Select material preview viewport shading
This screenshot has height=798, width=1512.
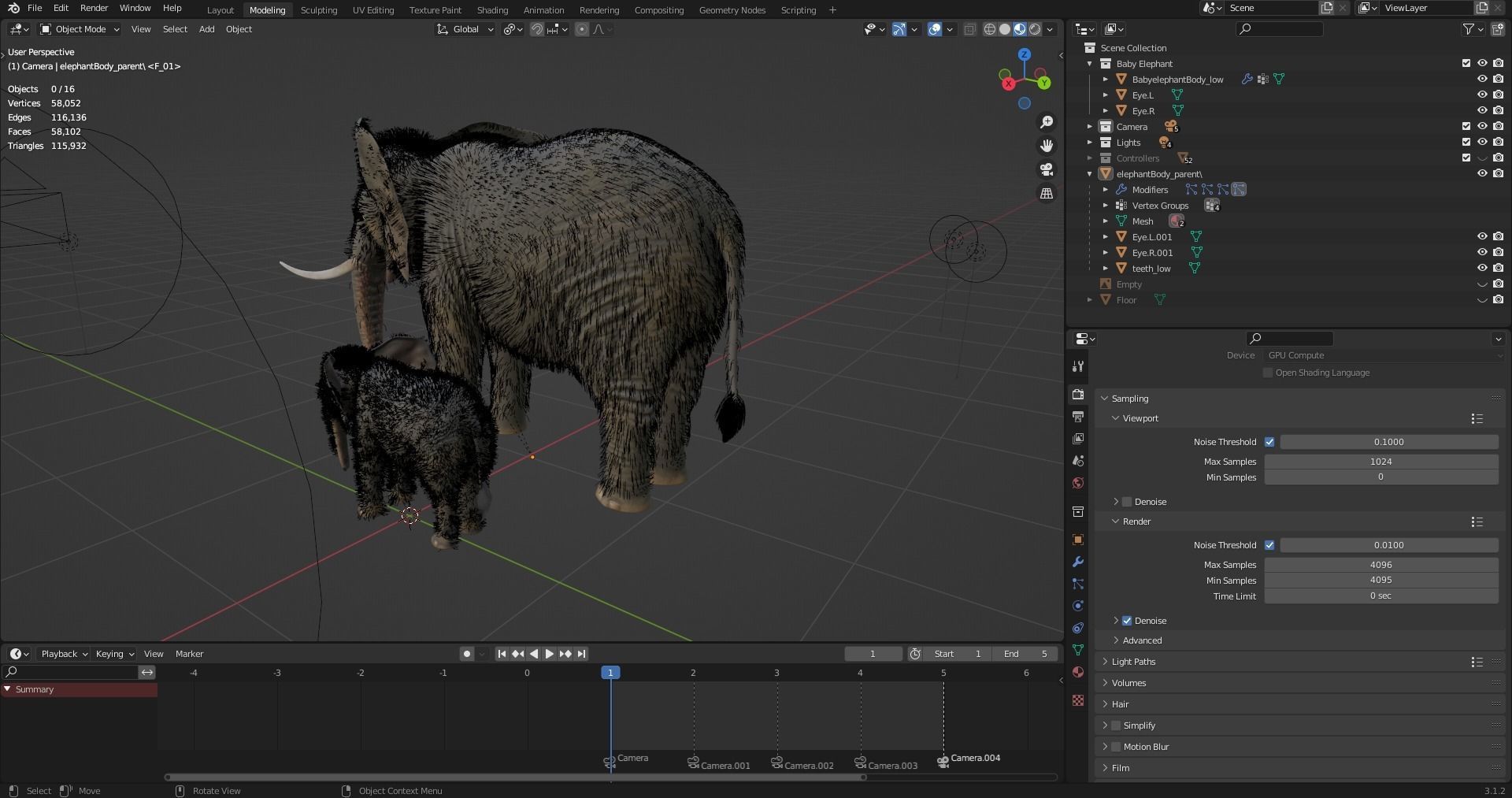pos(1020,29)
